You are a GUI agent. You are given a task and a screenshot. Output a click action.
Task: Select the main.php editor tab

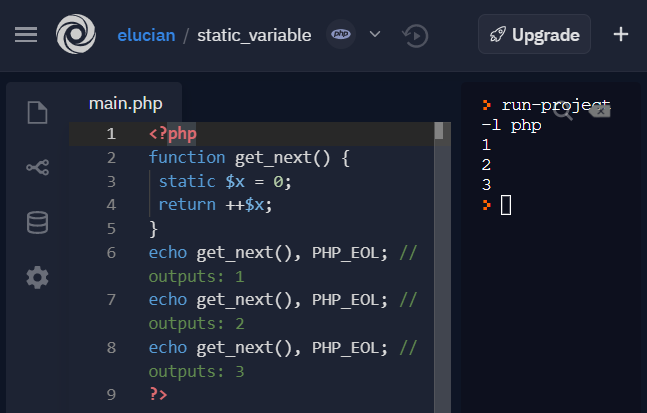pyautogui.click(x=125, y=103)
